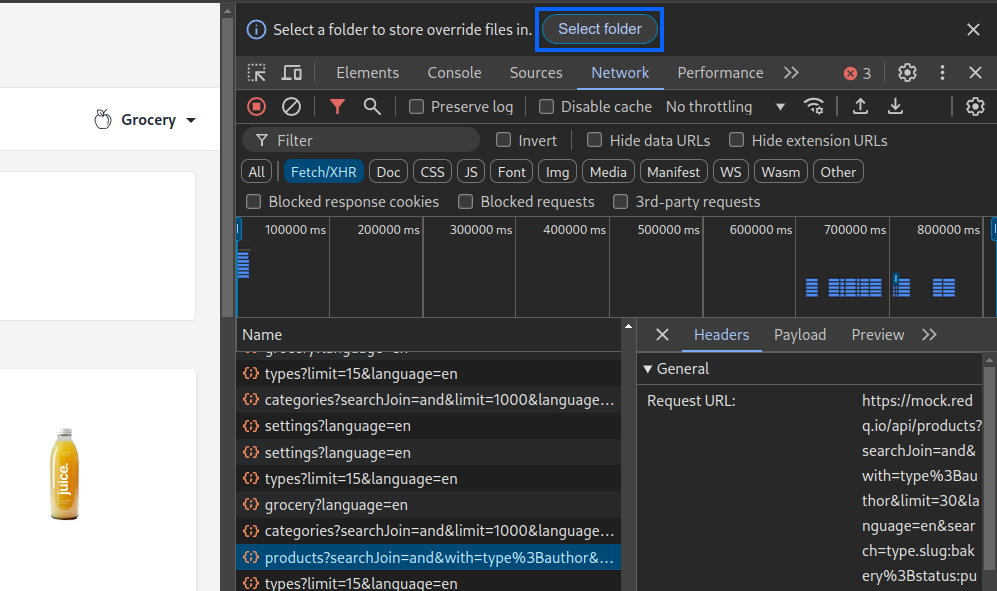This screenshot has height=591, width=997.
Task: Select the inspect element picker icon
Action: (x=256, y=73)
